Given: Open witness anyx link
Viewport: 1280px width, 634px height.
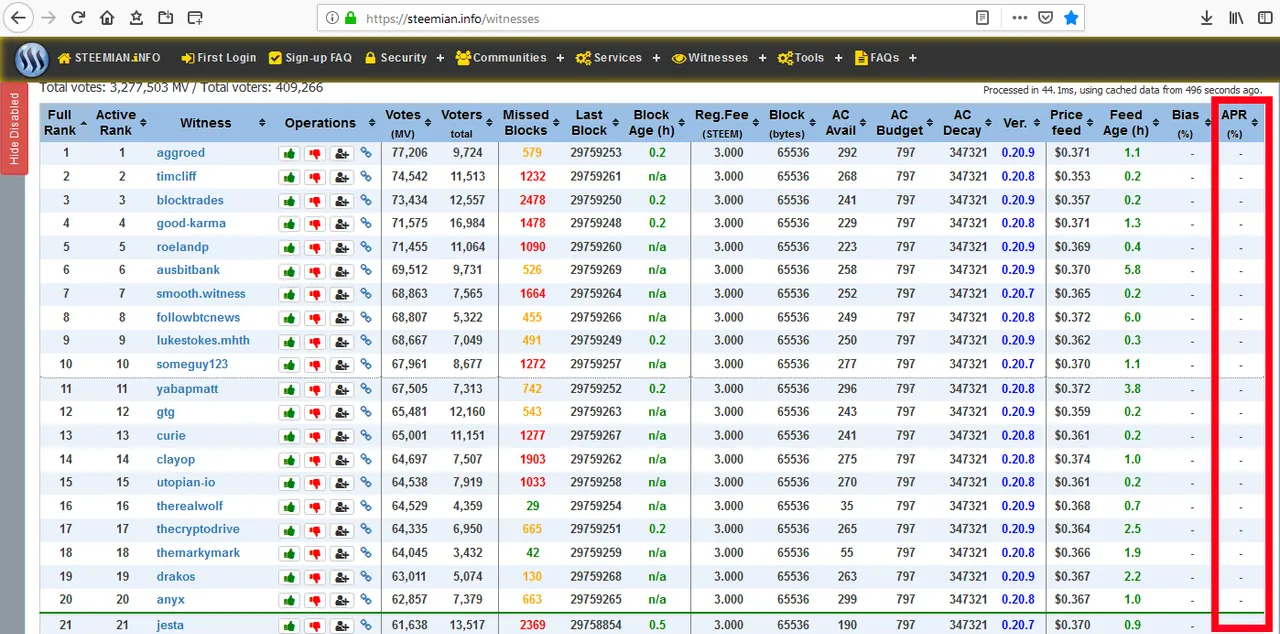Looking at the screenshot, I should pos(171,600).
